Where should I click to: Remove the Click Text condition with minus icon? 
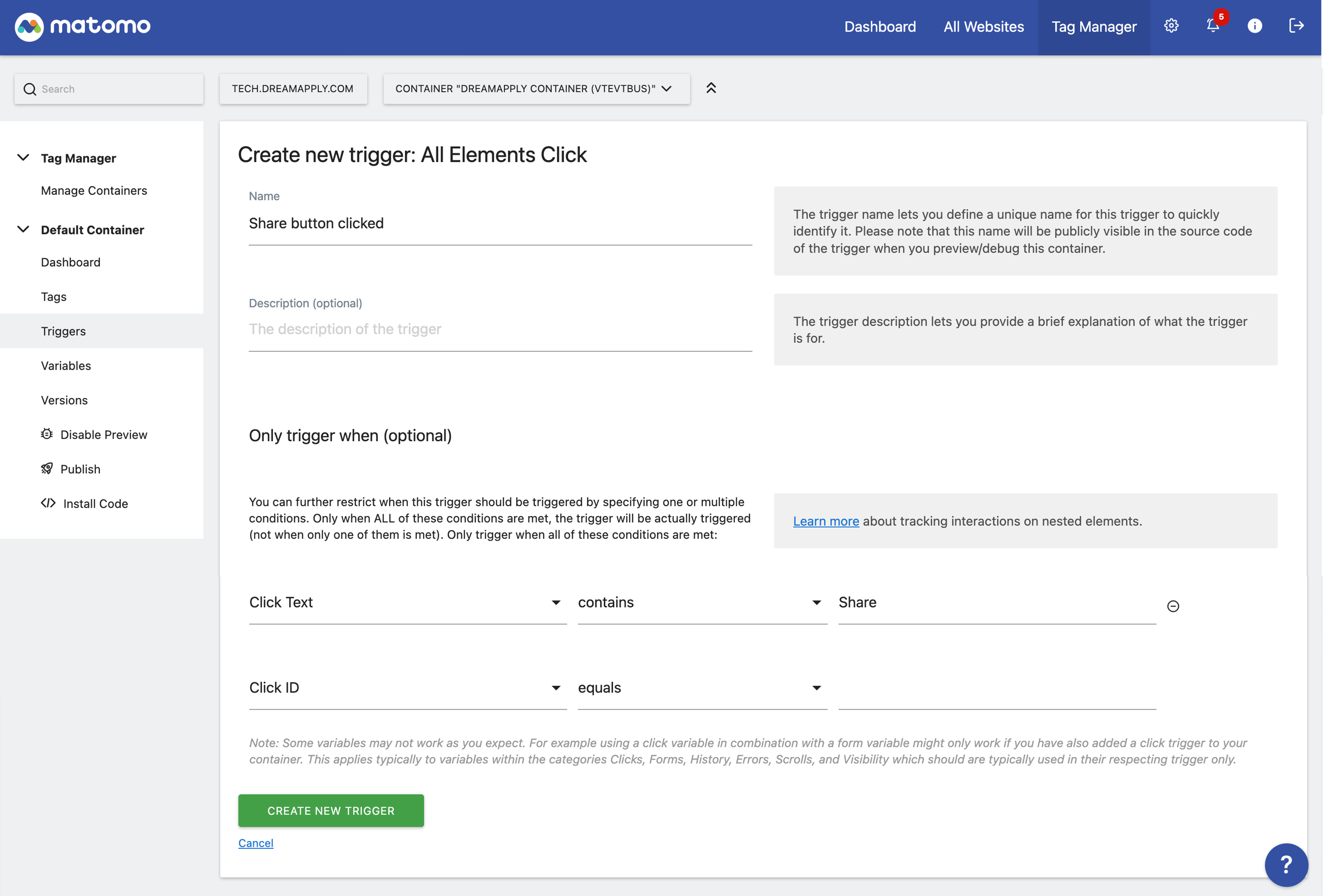tap(1173, 606)
